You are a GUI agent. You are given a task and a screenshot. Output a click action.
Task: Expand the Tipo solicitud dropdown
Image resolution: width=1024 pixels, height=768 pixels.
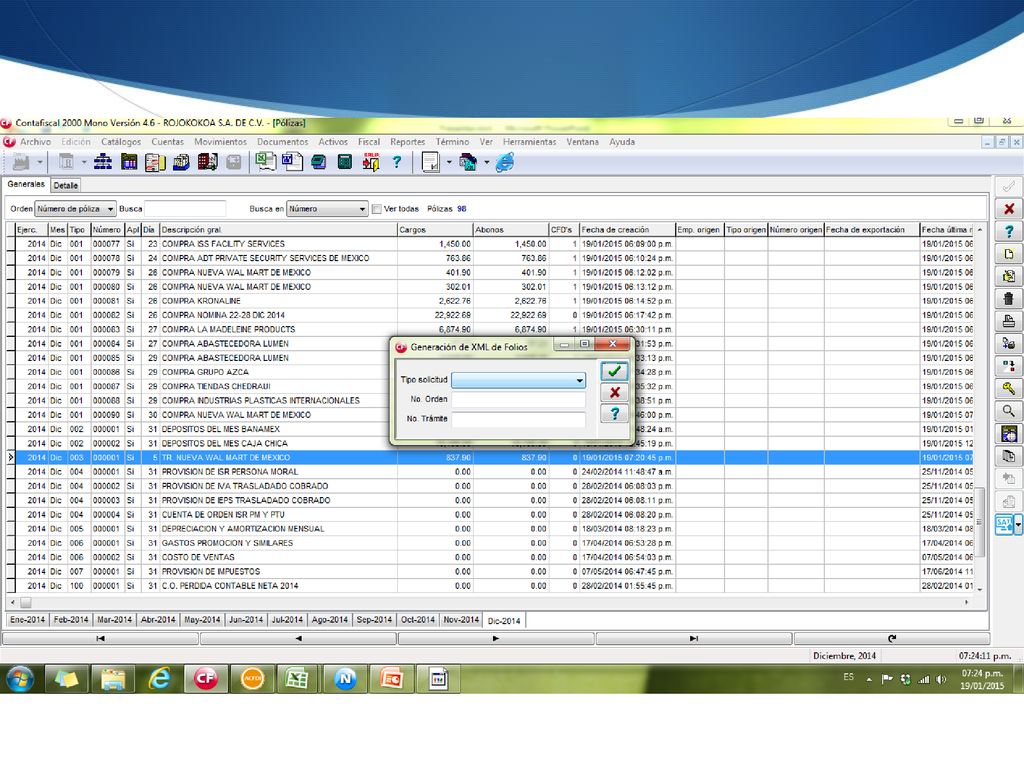tap(579, 380)
